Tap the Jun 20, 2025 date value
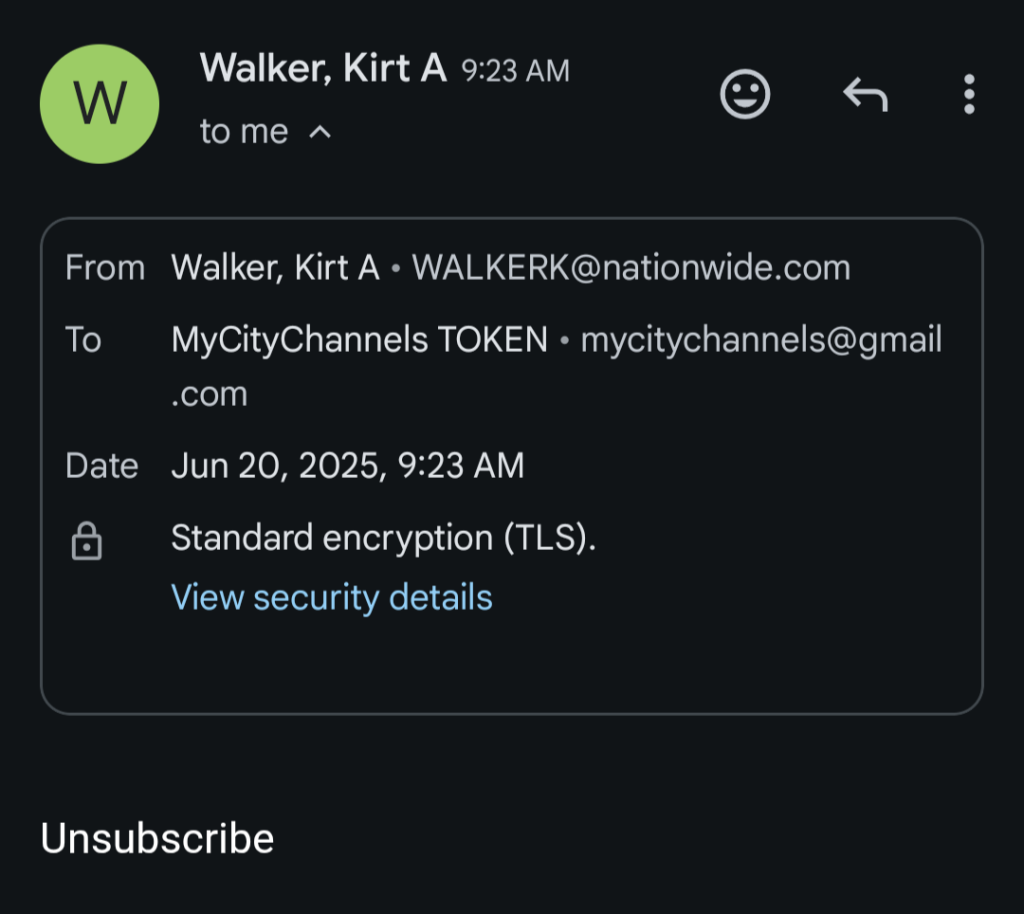This screenshot has height=914, width=1024. coord(347,466)
